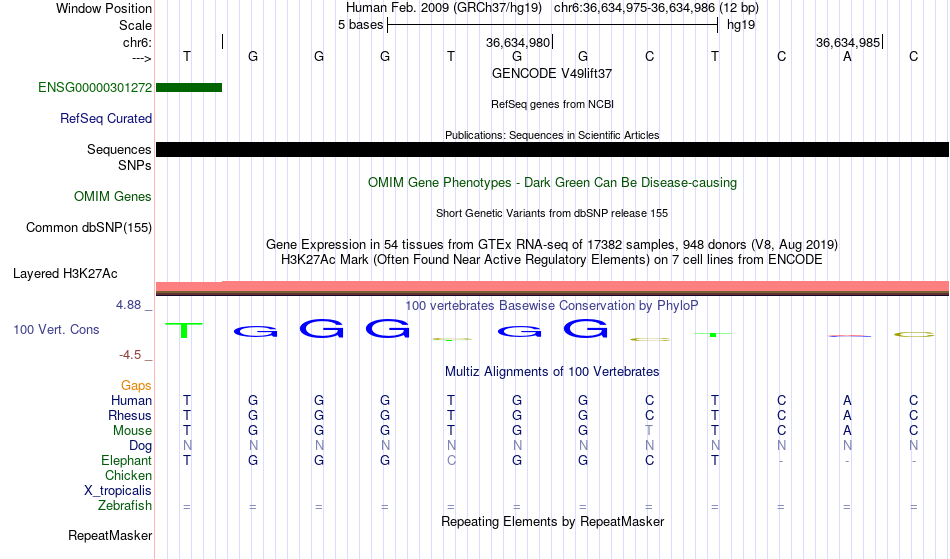Image resolution: width=950 pixels, height=559 pixels.
Task: Open the ENSG00000301272 track label
Action: 95,88
